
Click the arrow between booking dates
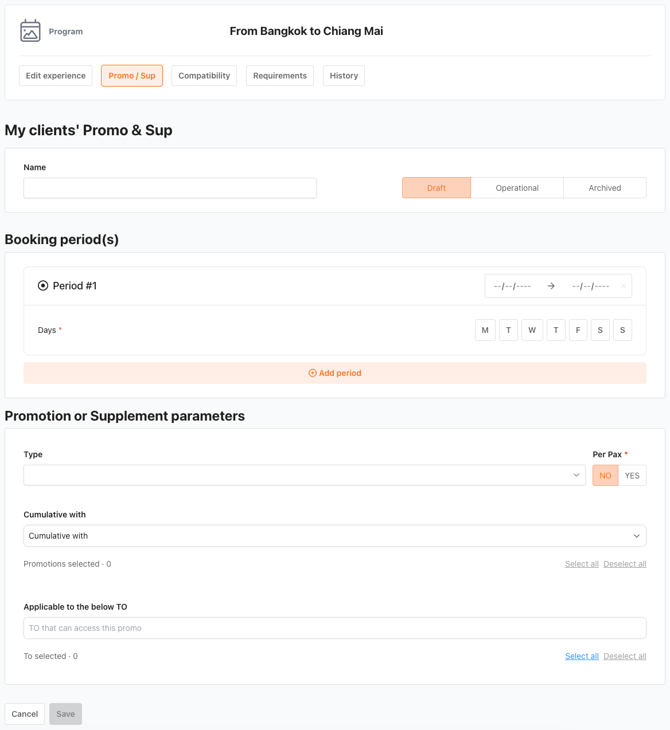pos(551,286)
